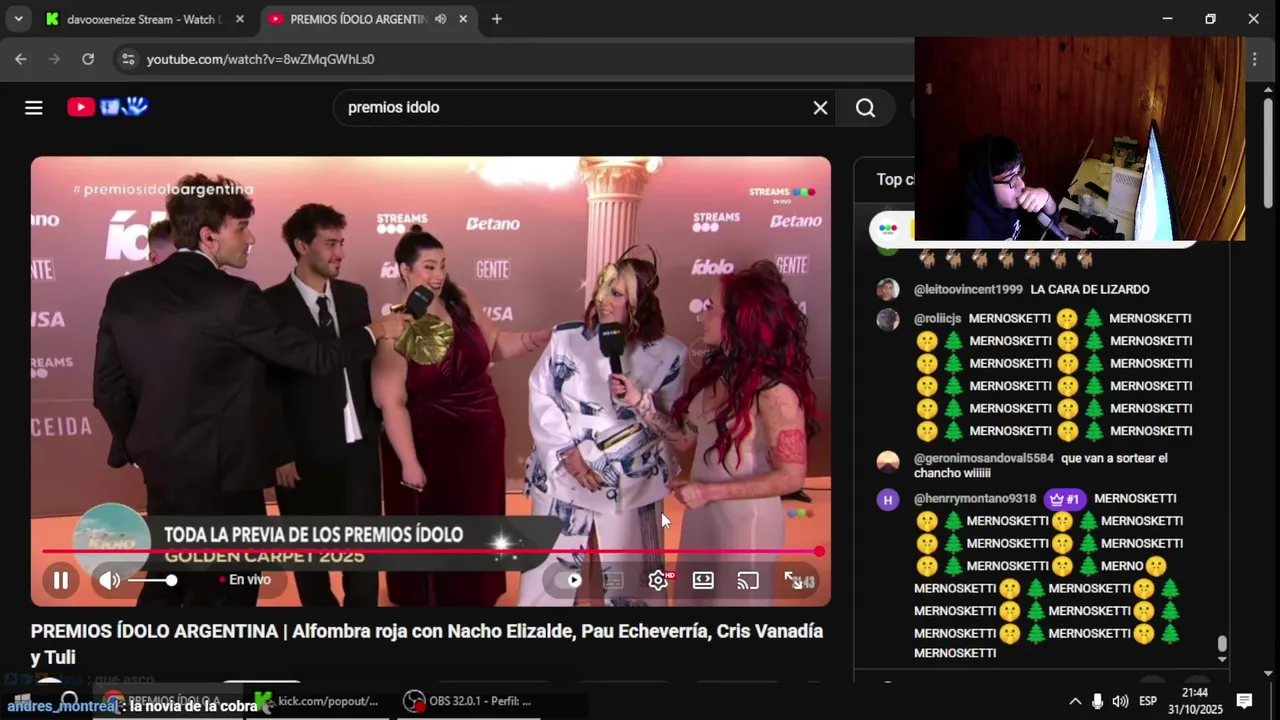Click the En vivo live indicator
This screenshot has width=1280, height=720.
click(245, 580)
